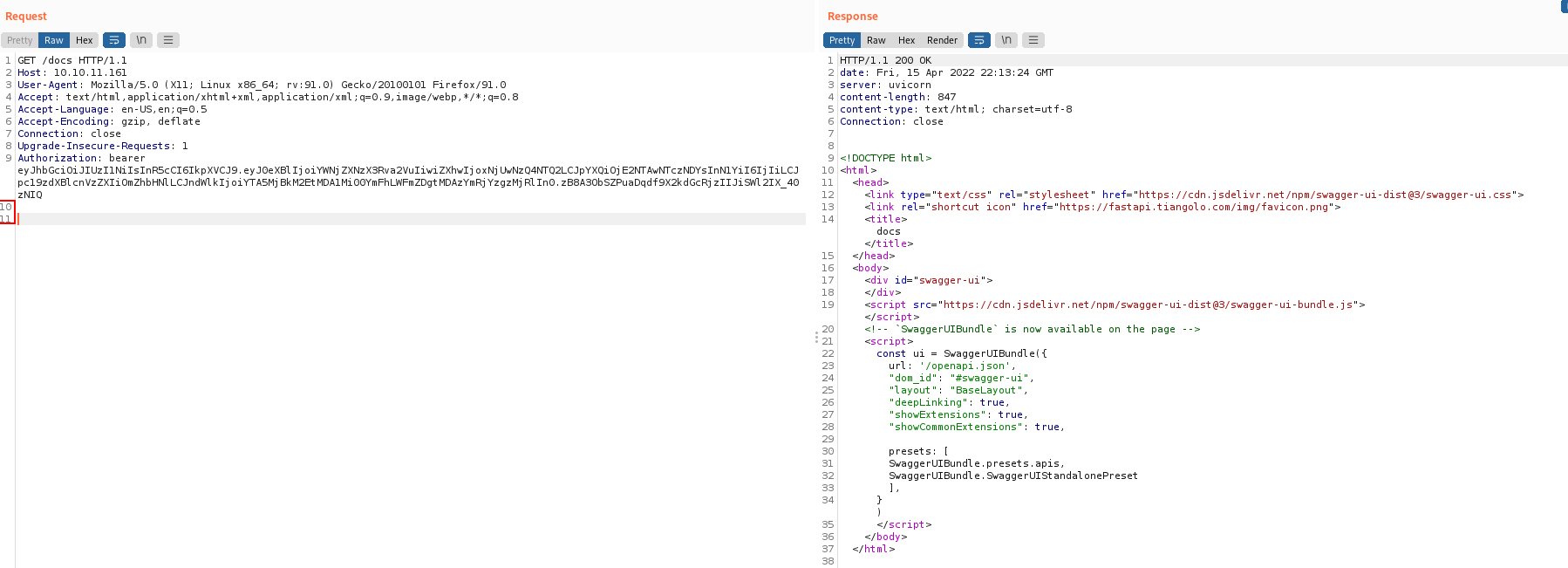The width and height of the screenshot is (1568, 568).
Task: Click the swagger-ui.css stylesheet link line
Action: pyautogui.click(x=1194, y=195)
